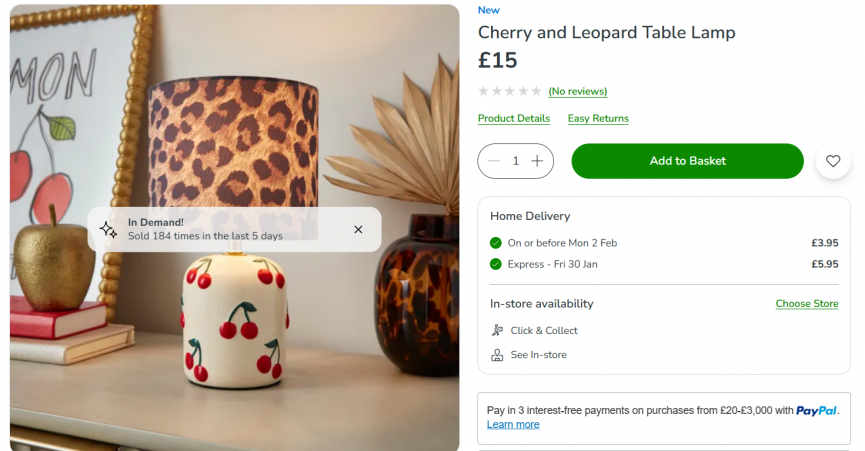The height and width of the screenshot is (451, 865).
Task: Select the Choose Store link
Action: 806,304
